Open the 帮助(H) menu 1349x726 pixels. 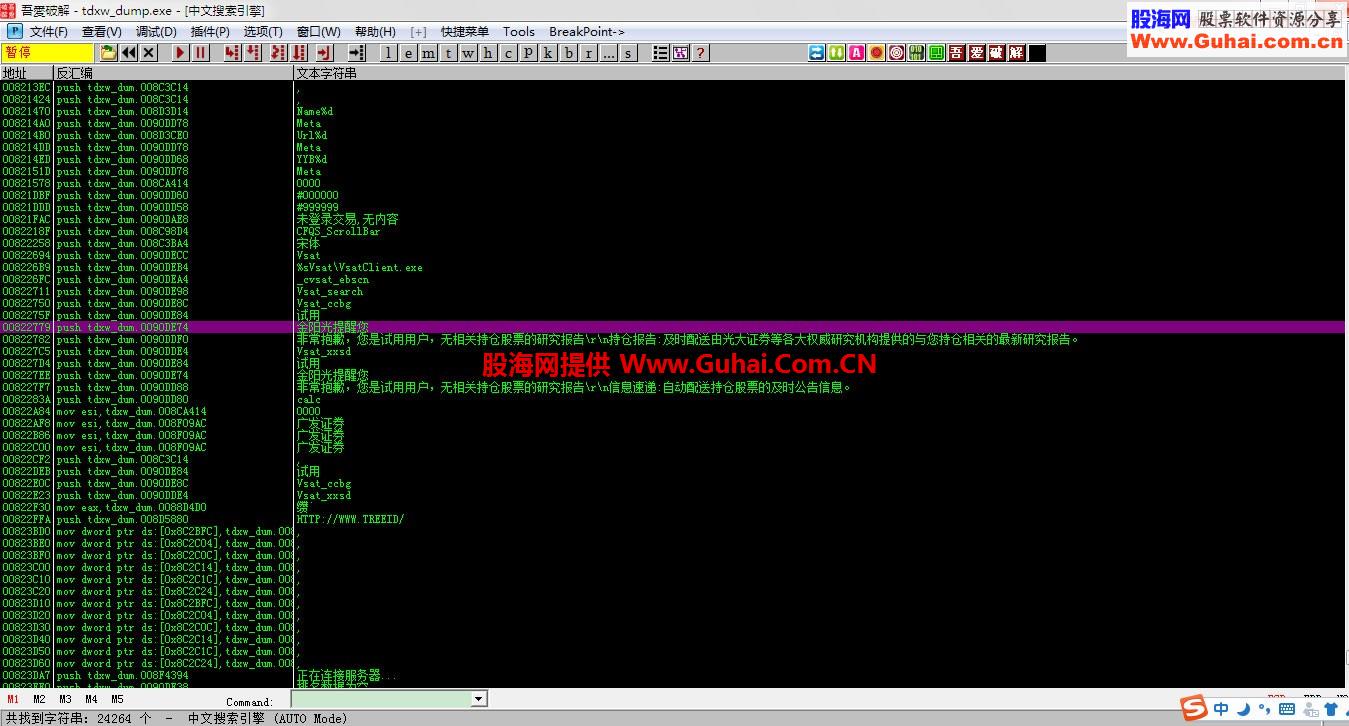(x=375, y=32)
